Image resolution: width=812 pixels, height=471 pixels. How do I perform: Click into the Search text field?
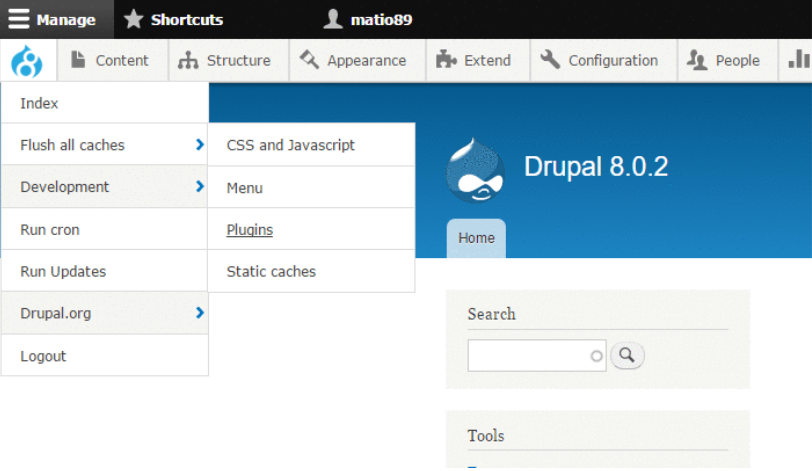pyautogui.click(x=530, y=355)
